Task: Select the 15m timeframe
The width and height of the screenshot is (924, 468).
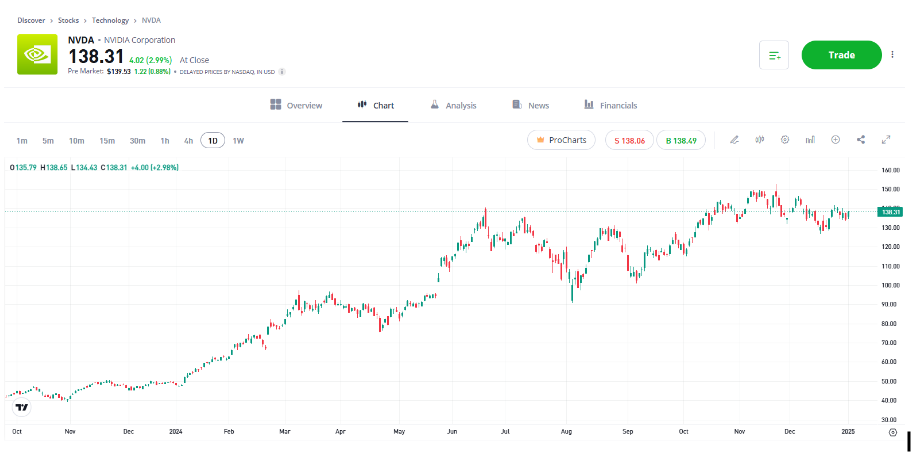Action: pyautogui.click(x=107, y=141)
